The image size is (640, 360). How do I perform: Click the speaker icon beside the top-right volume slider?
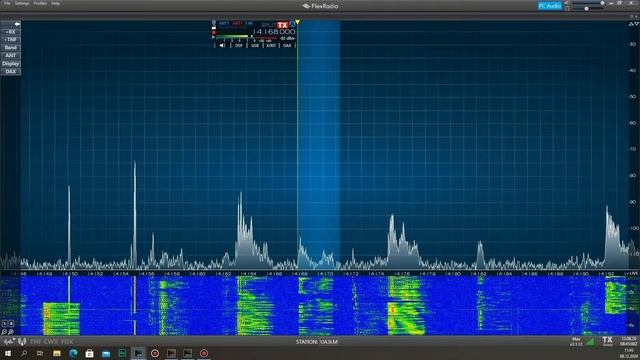click(x=566, y=3)
